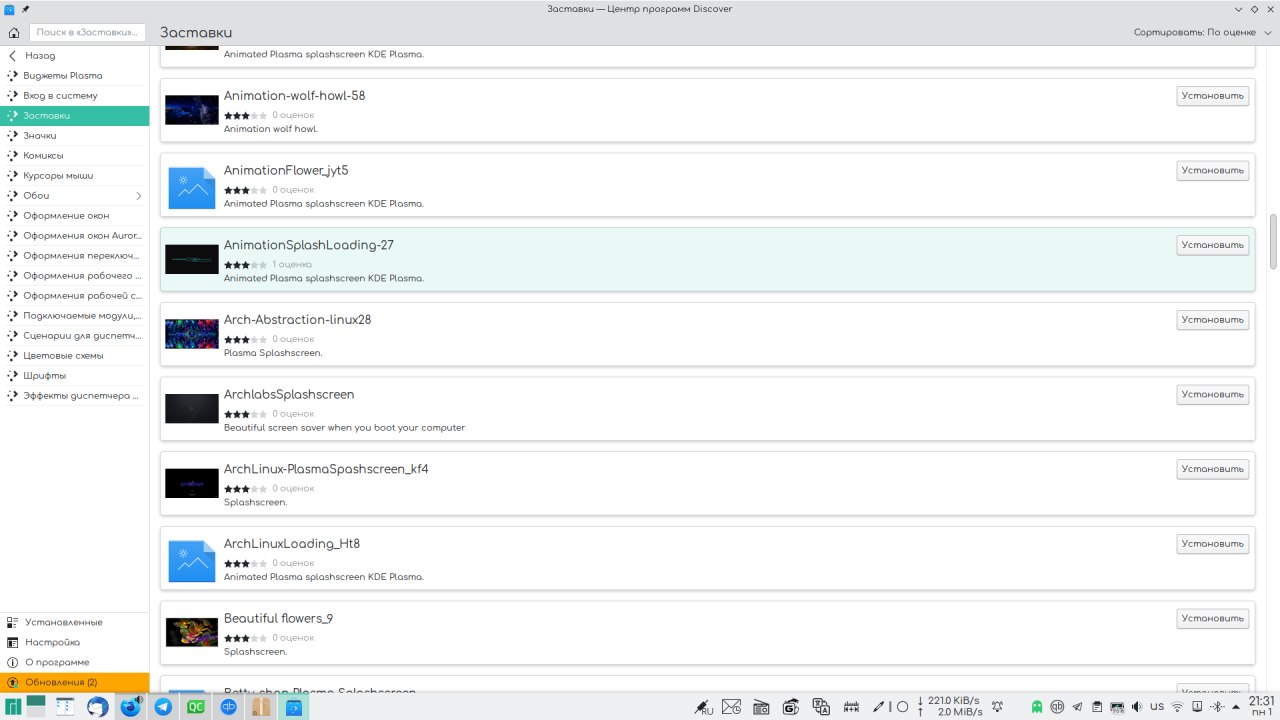Open Qt Creator taskbar icon
Image resolution: width=1280 pixels, height=720 pixels.
point(196,707)
